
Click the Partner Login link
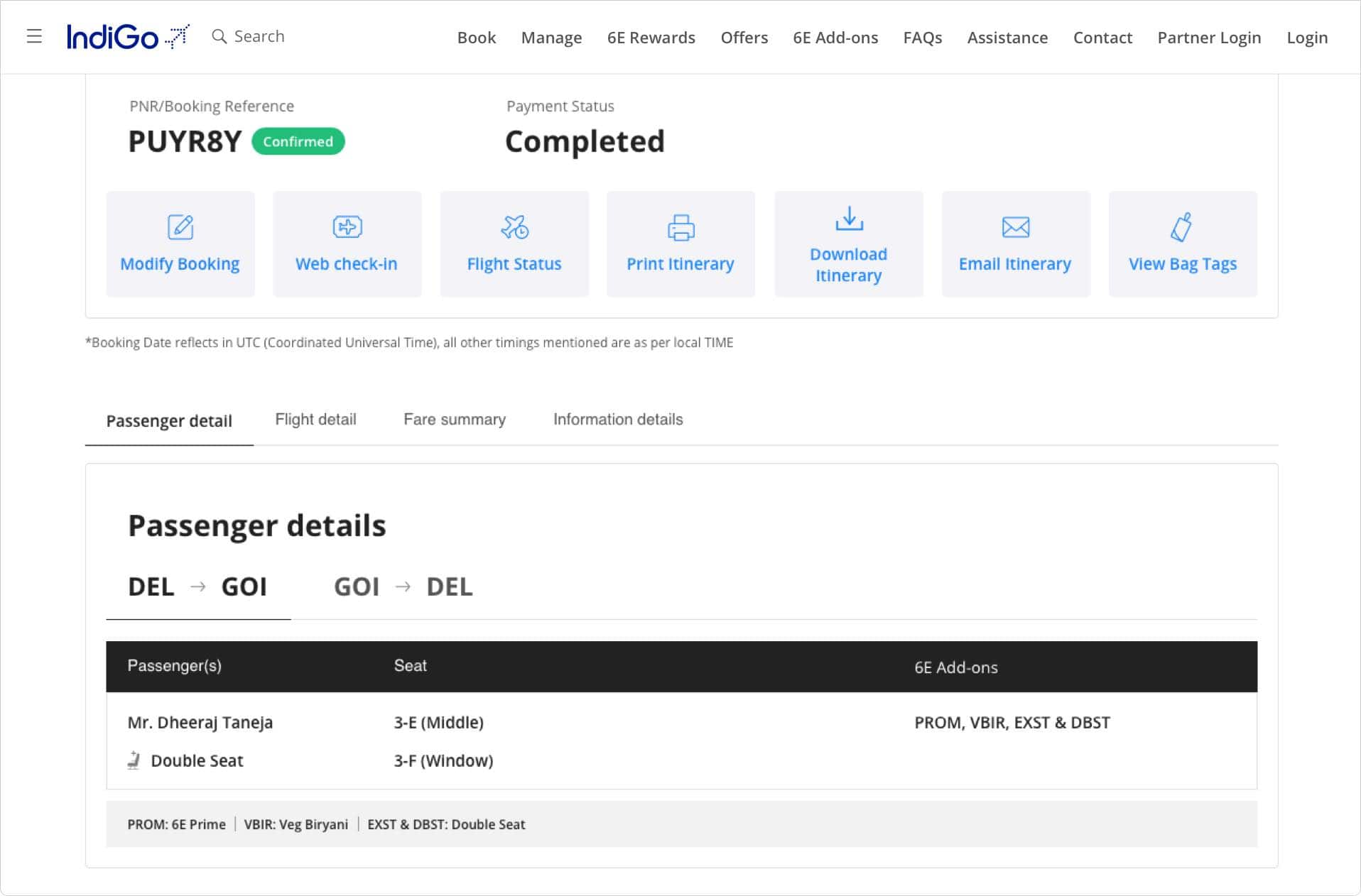[x=1209, y=38]
